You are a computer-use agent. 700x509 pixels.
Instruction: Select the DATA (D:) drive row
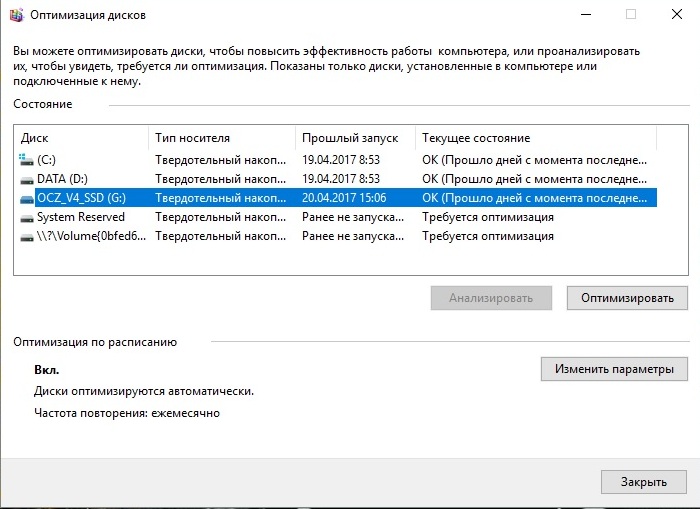(338, 179)
